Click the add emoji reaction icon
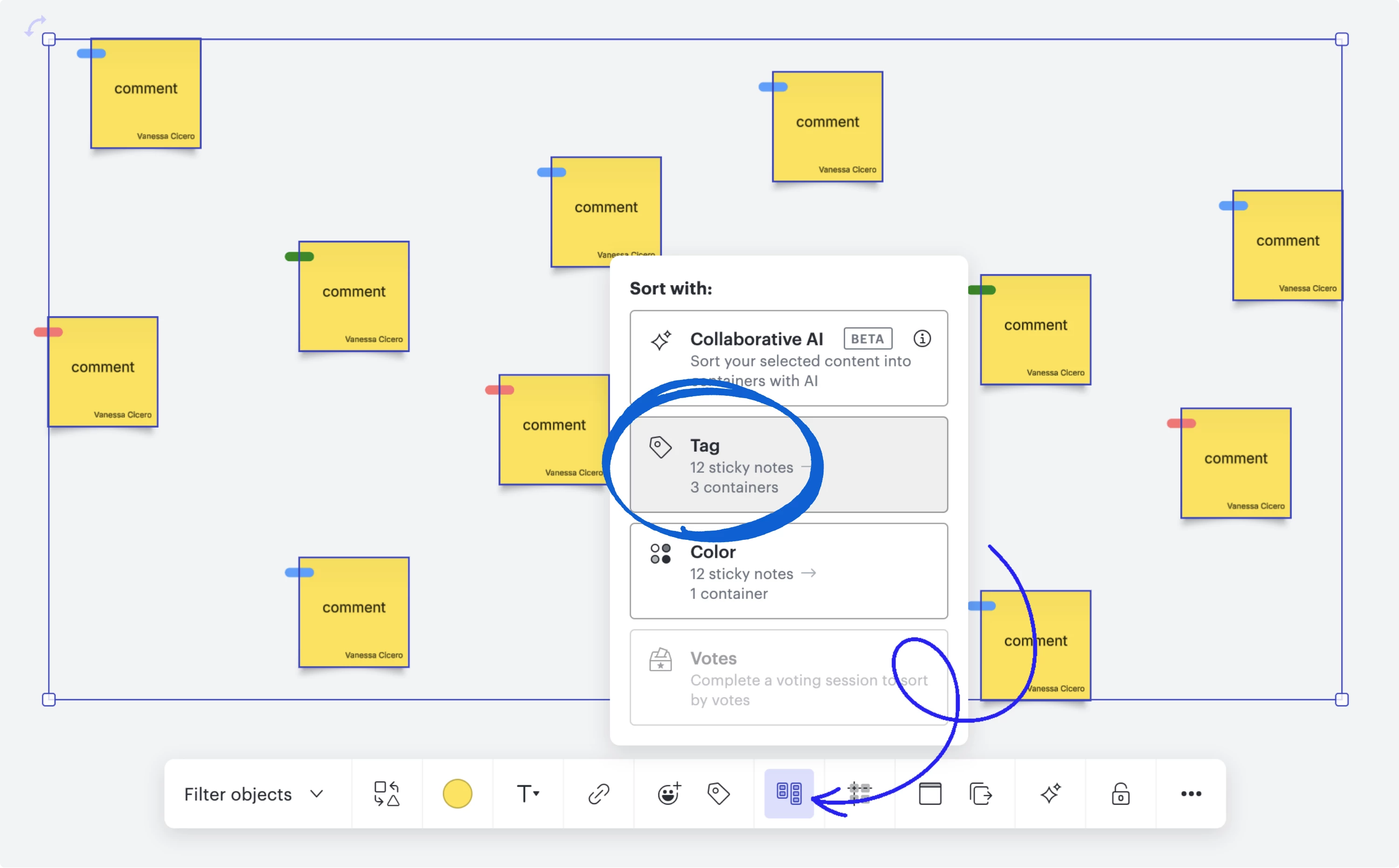 coord(669,794)
